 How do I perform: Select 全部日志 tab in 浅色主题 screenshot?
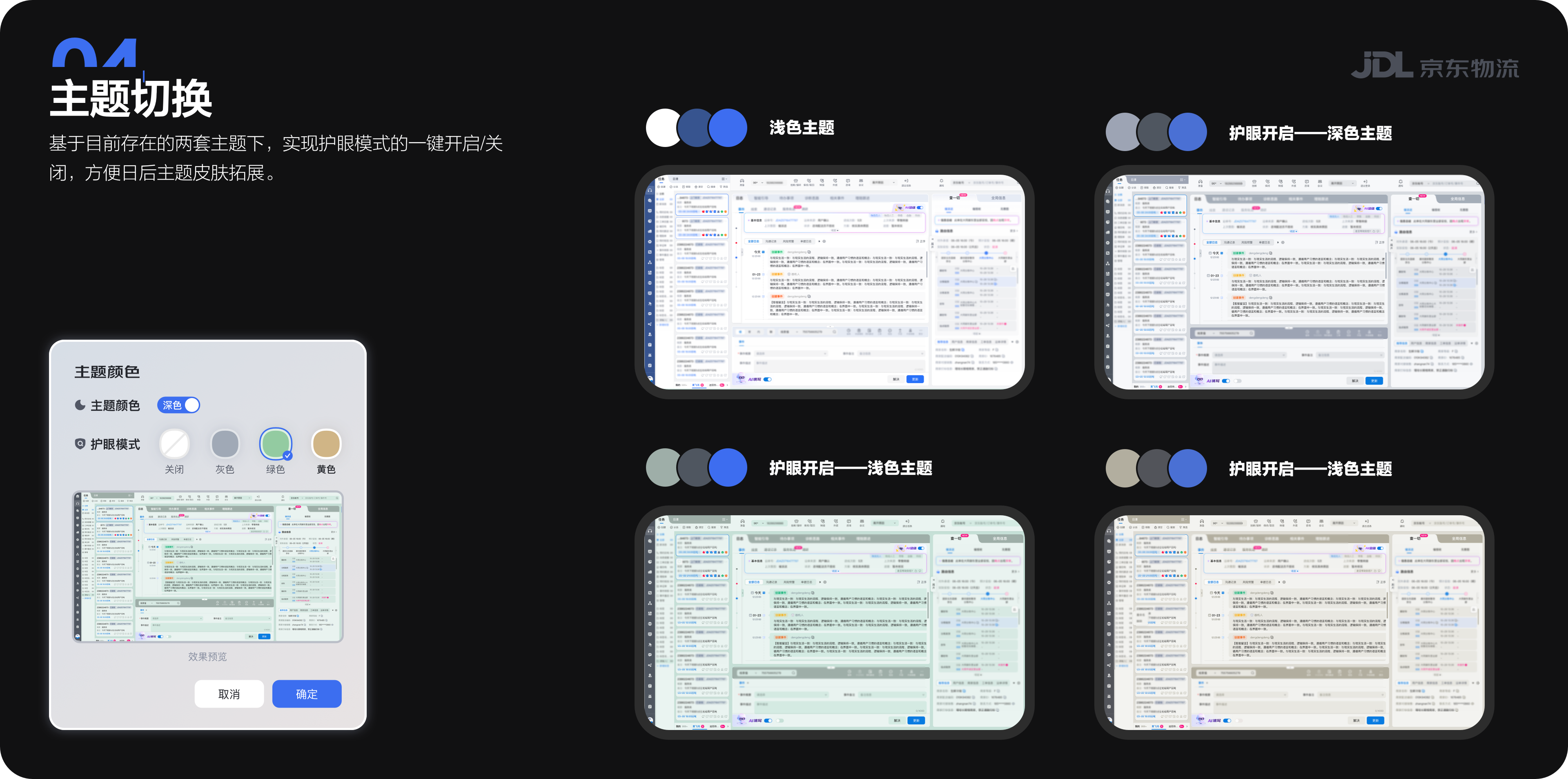click(x=753, y=242)
